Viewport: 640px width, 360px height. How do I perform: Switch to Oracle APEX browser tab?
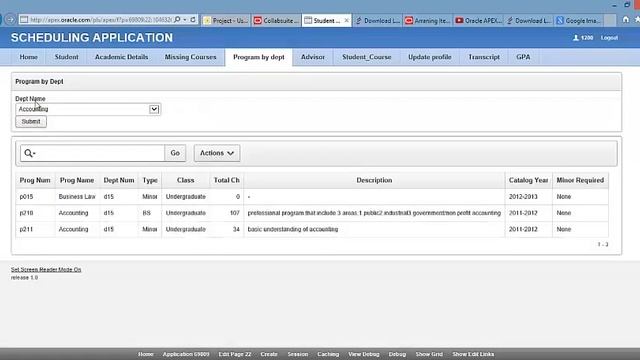click(479, 20)
